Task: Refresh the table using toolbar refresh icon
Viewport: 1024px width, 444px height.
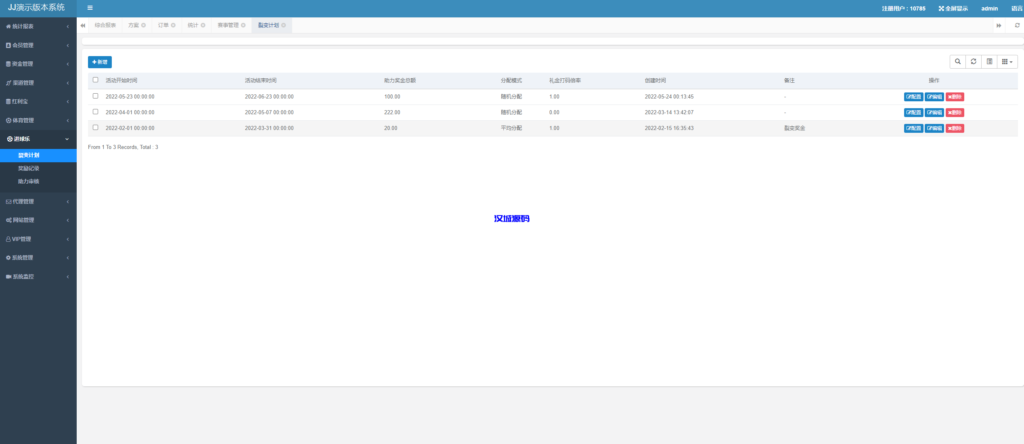Action: coord(974,61)
